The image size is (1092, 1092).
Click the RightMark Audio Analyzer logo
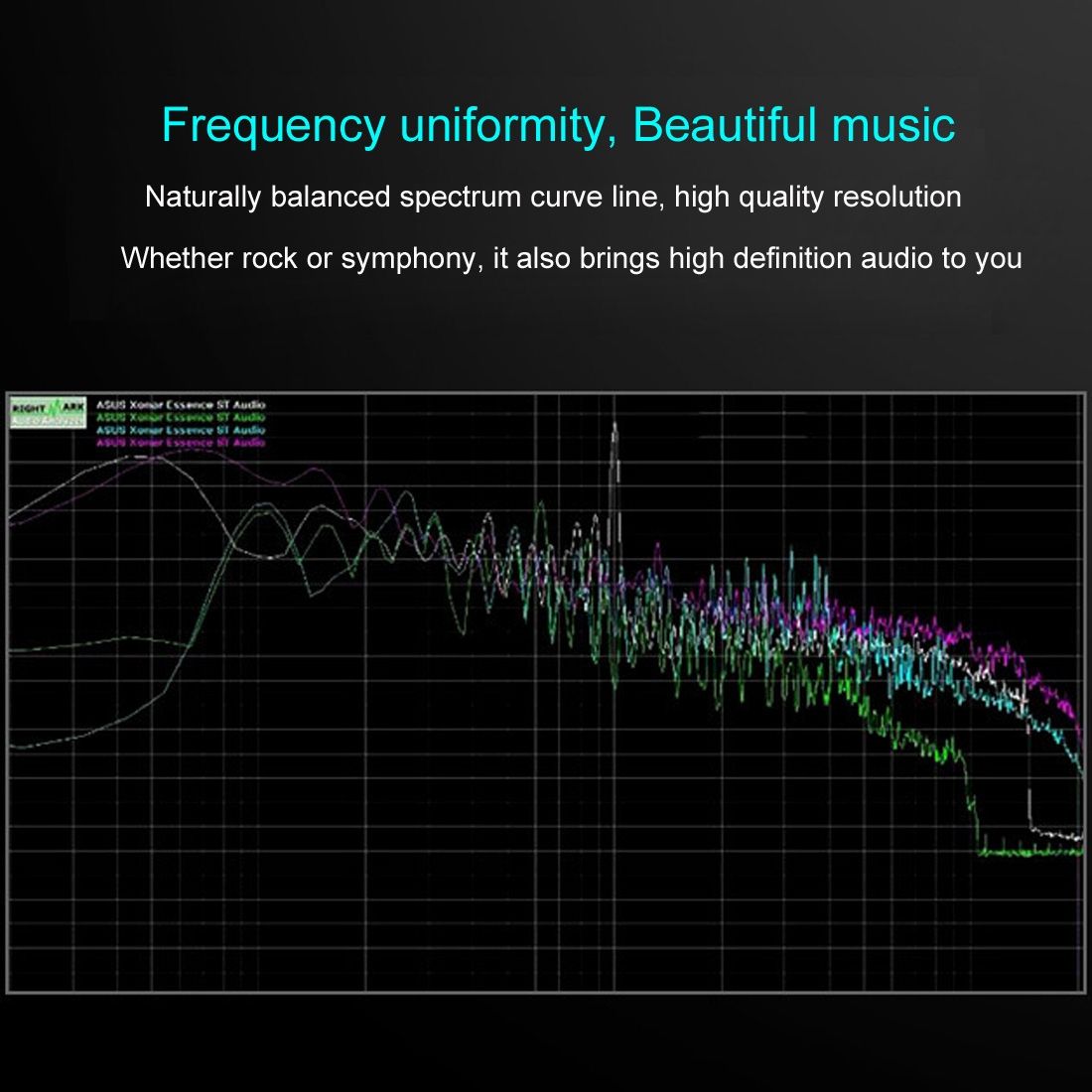tap(48, 412)
